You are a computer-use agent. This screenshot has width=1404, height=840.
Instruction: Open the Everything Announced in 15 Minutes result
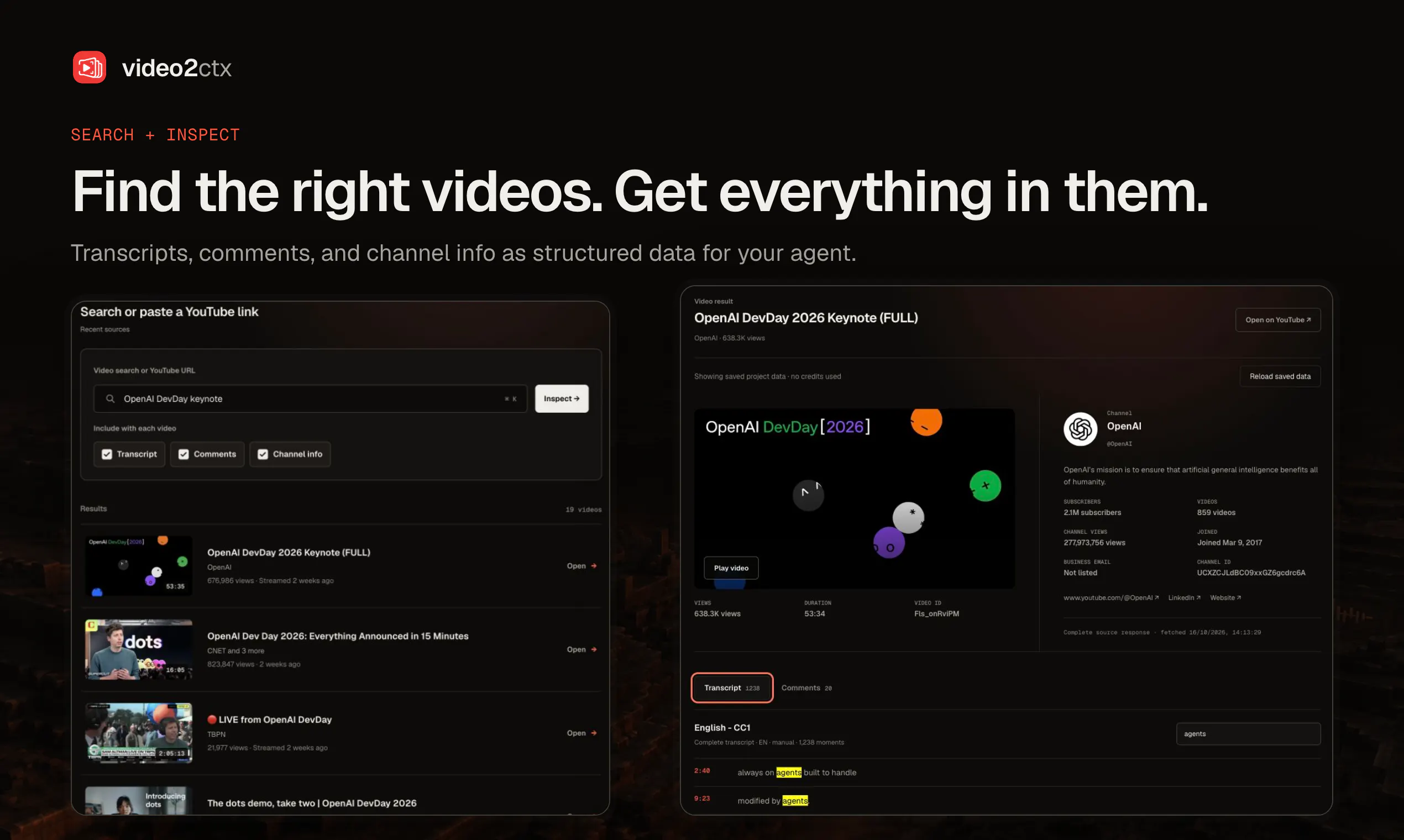[581, 649]
